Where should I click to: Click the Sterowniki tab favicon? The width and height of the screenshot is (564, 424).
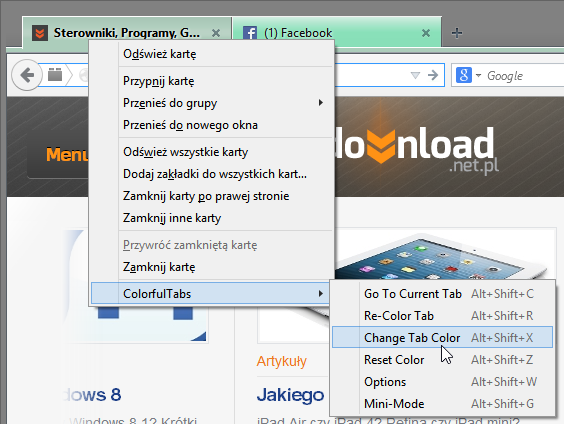[x=40, y=33]
